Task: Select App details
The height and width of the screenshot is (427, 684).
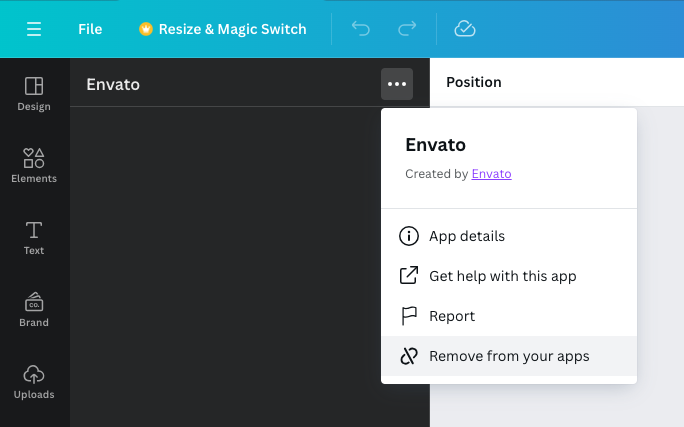Action: click(509, 236)
